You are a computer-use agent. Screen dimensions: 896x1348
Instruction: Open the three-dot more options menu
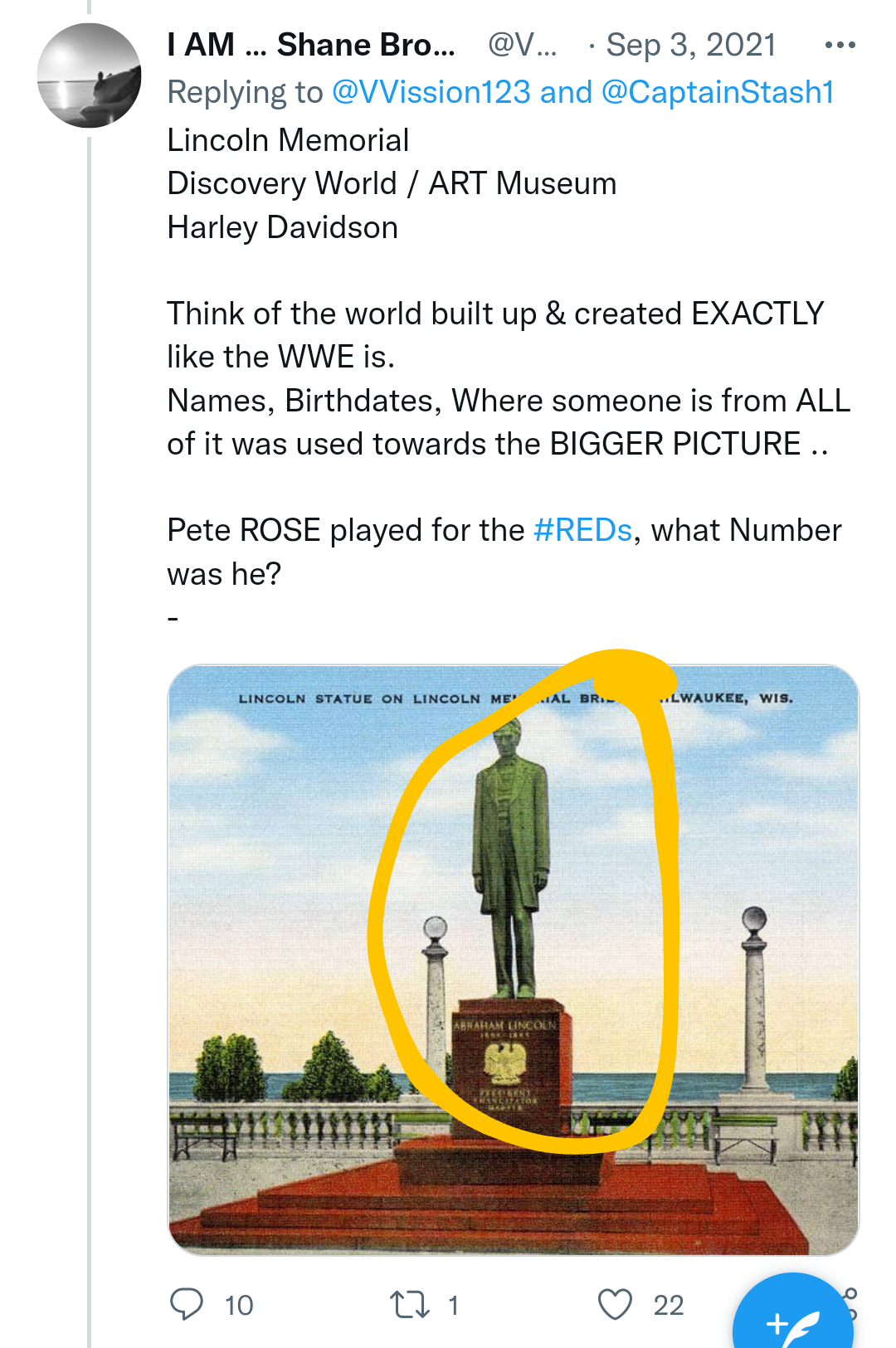pos(840,45)
